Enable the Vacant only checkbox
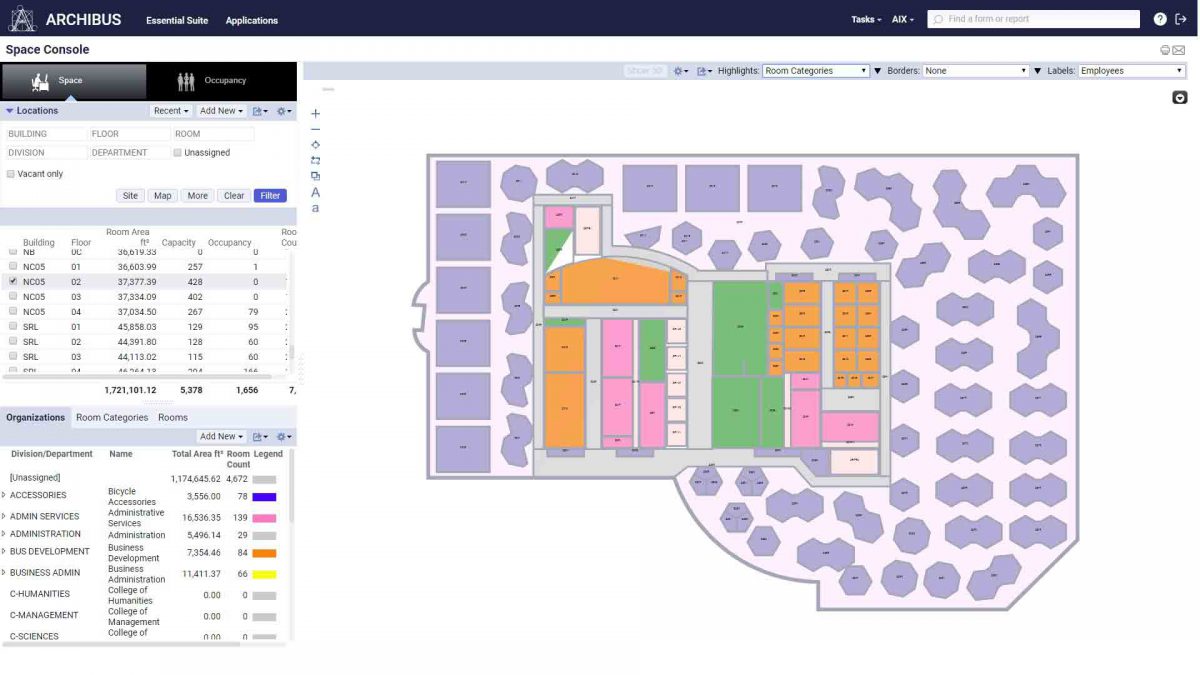Viewport: 1200px width, 675px height. point(11,174)
